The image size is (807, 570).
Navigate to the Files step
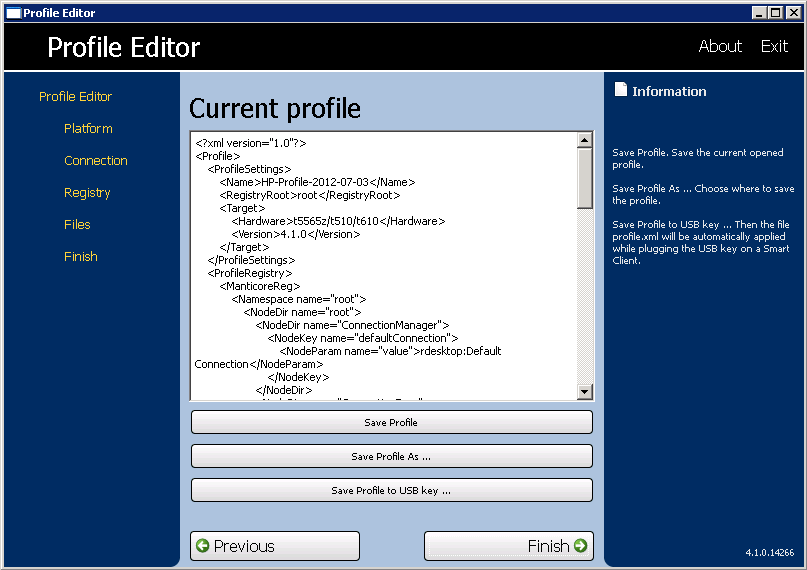(77, 225)
